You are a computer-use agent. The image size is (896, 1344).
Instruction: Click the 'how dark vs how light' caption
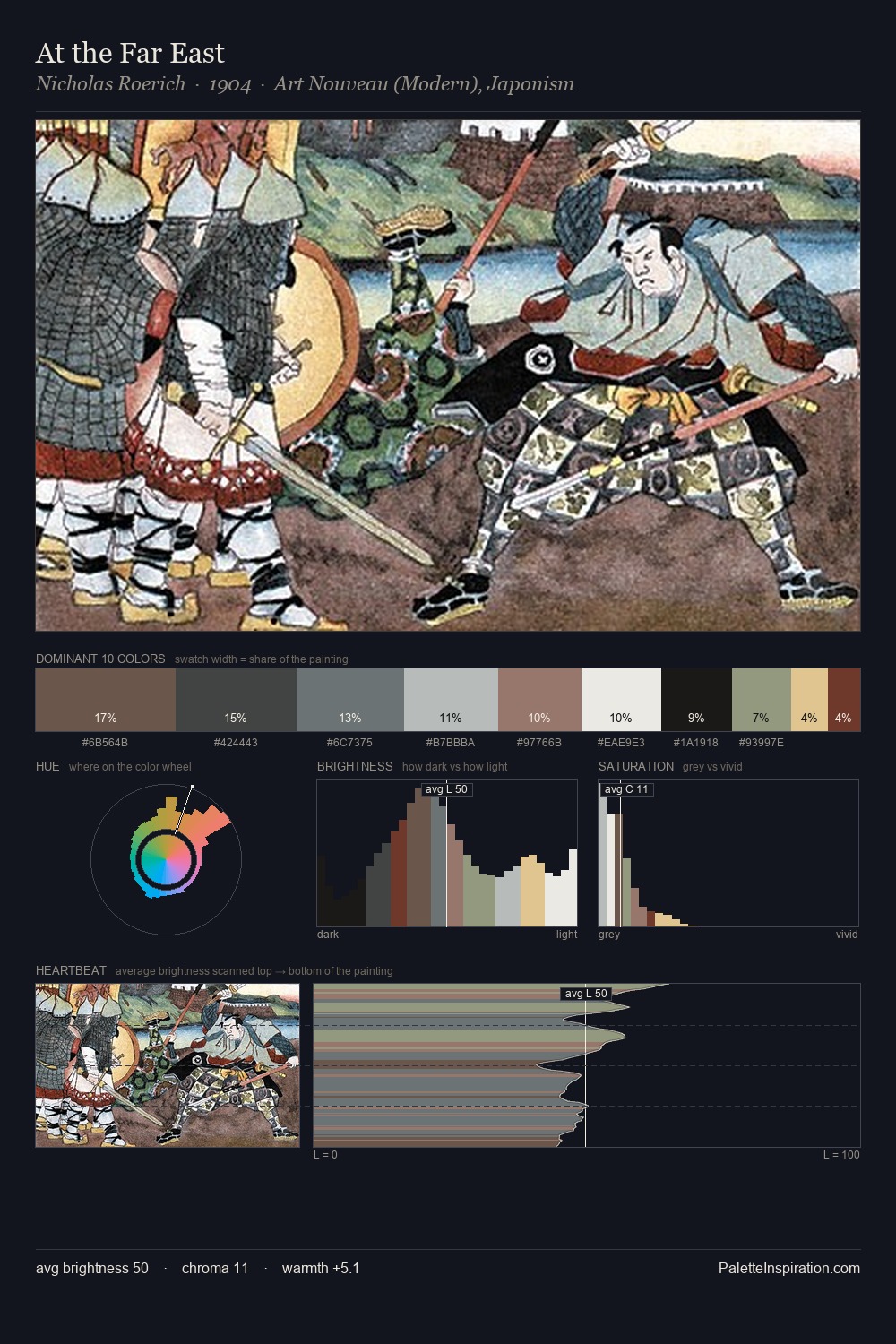click(x=455, y=766)
